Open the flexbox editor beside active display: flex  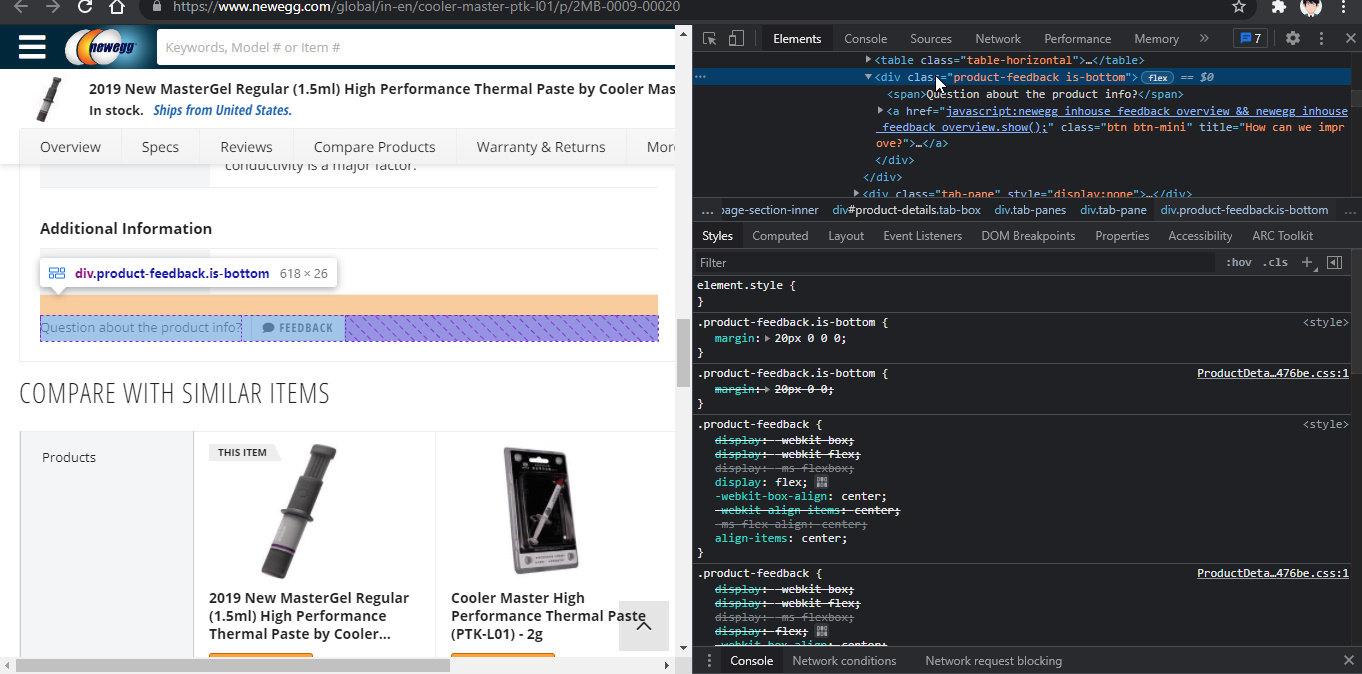tap(822, 482)
